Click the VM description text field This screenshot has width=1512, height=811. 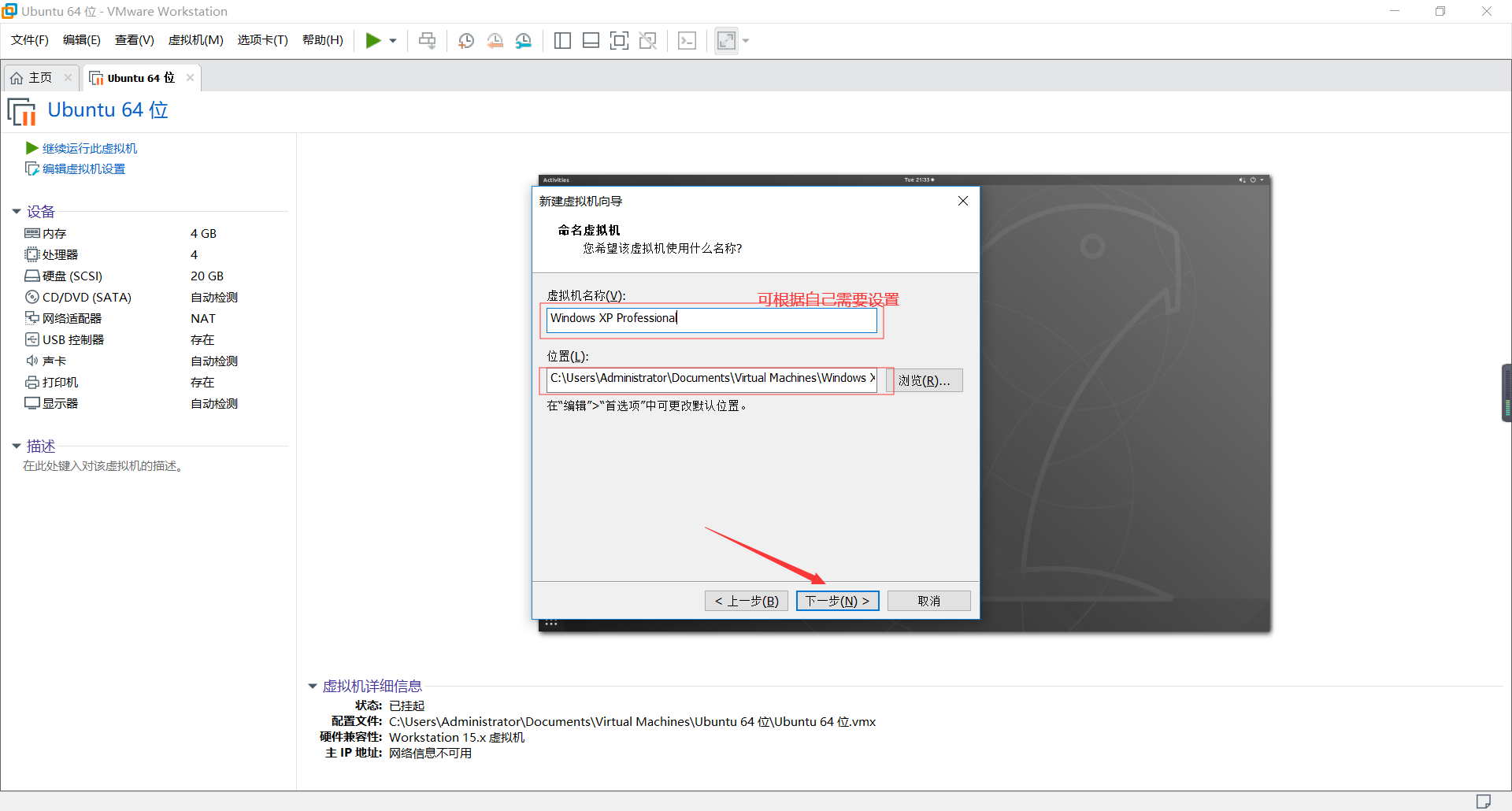click(103, 466)
